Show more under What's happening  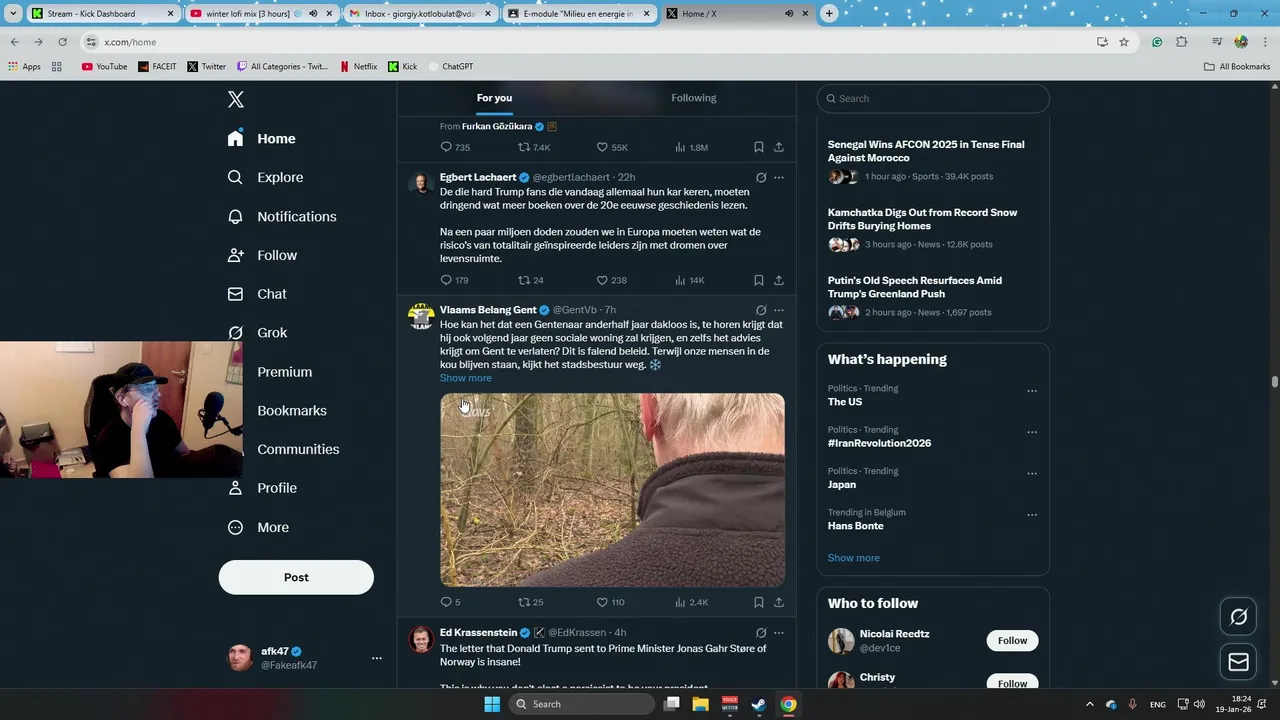853,558
